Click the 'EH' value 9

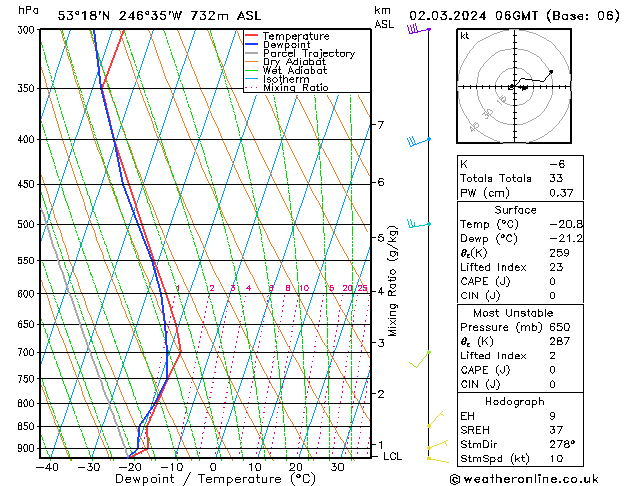pos(552,416)
